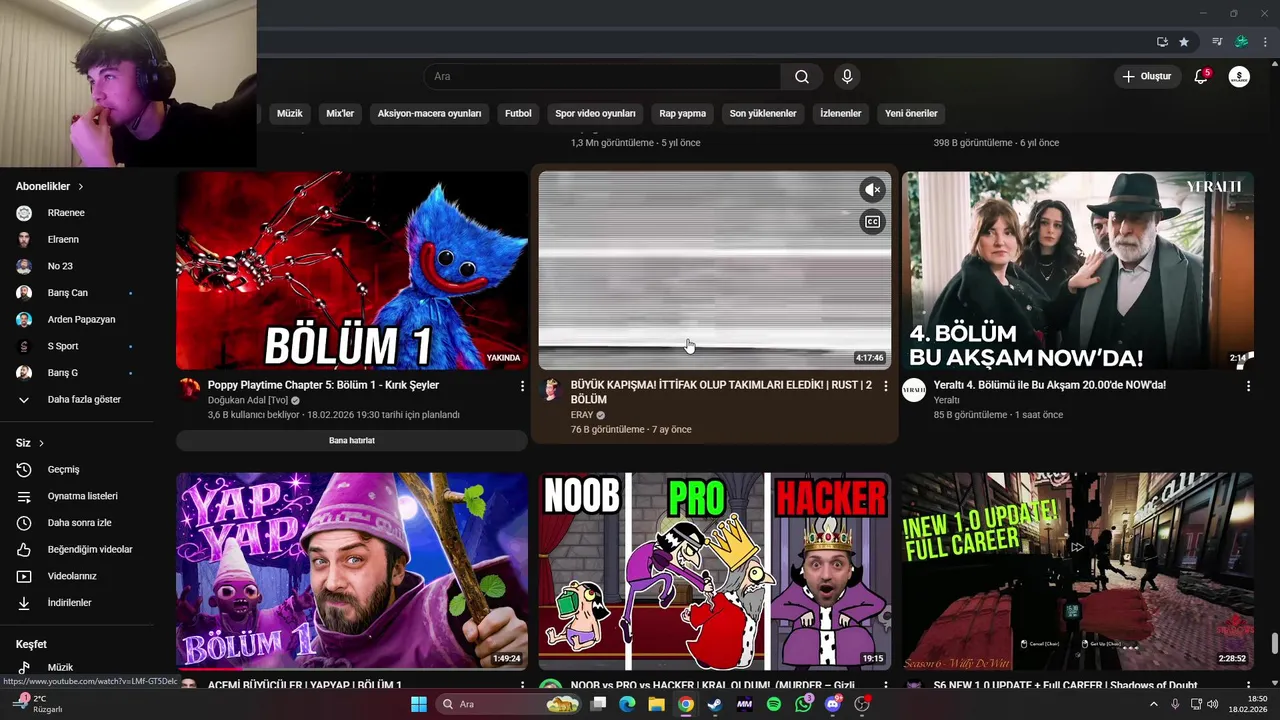Open options menu for BÜYÜK KAPIŞMA video

point(885,386)
